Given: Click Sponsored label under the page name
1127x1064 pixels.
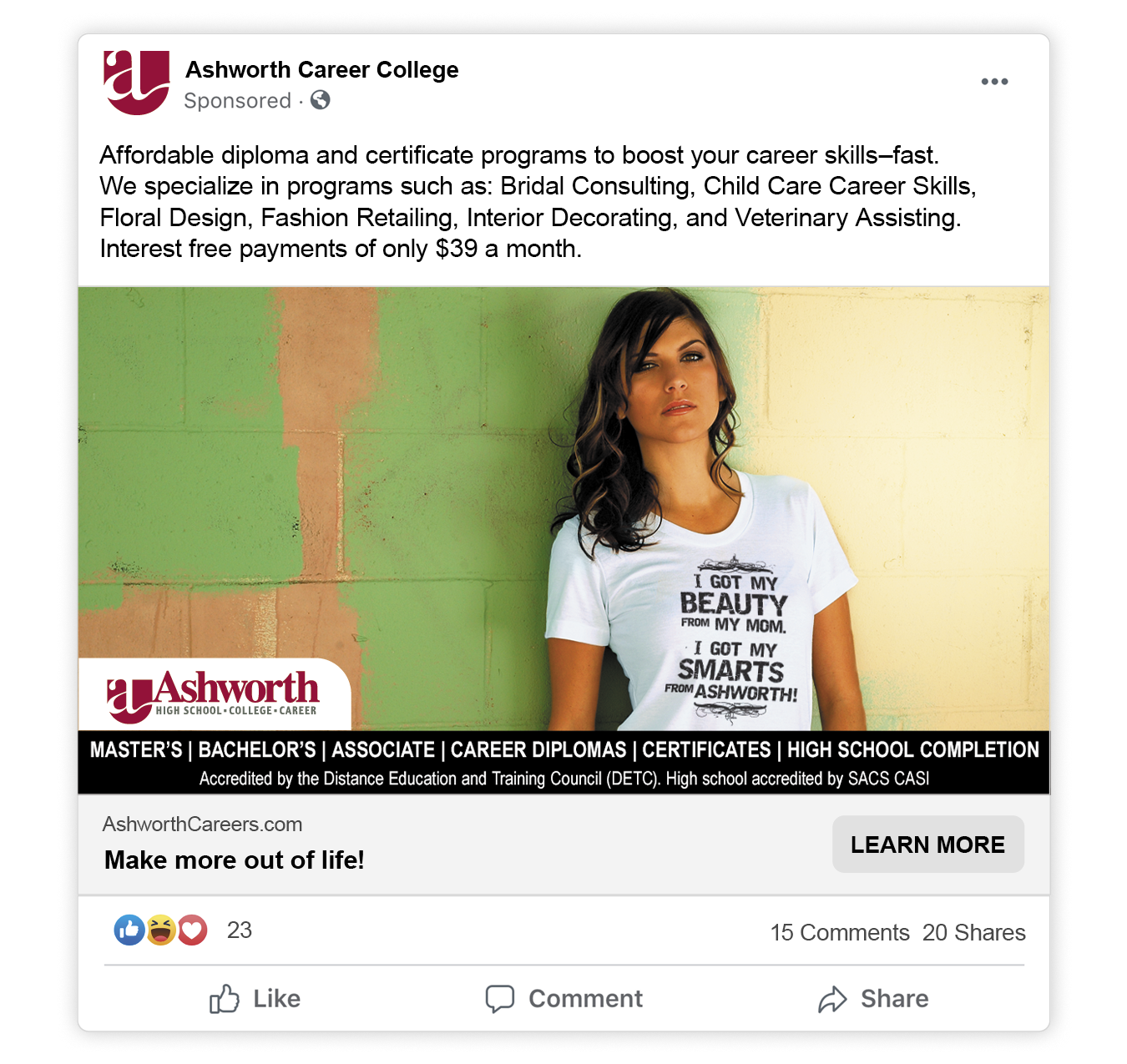Looking at the screenshot, I should point(236,100).
